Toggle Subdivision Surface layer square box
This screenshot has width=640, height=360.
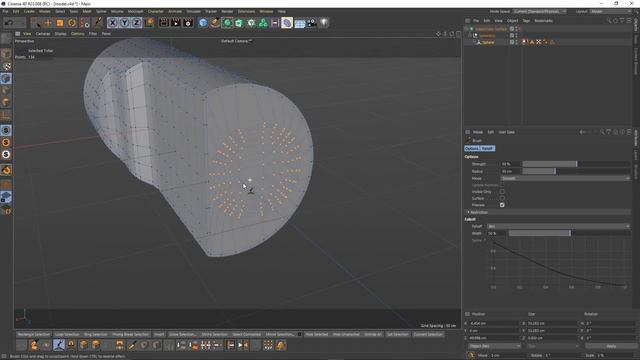coord(512,29)
